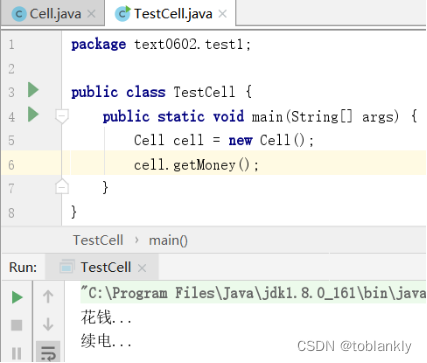Click the run gutter arrow beside class TestCell
This screenshot has height=363, width=427.
click(33, 90)
